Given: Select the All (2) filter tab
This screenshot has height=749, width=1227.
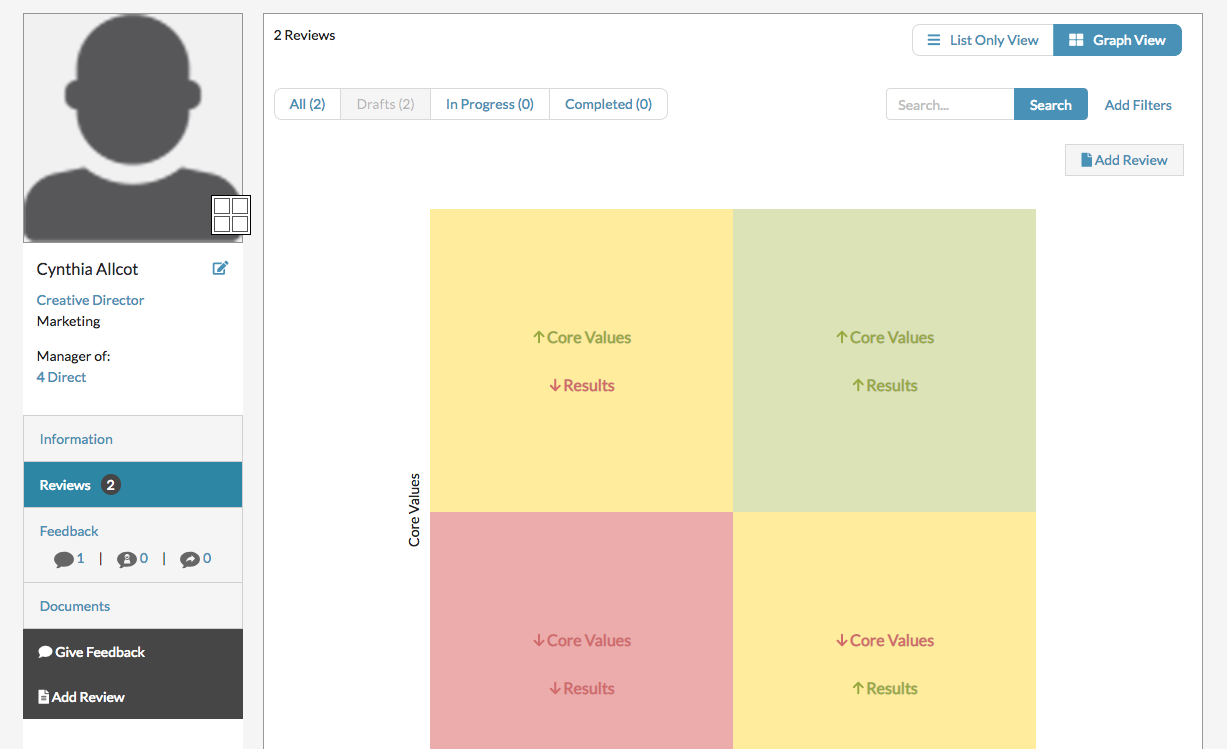Looking at the screenshot, I should point(308,104).
